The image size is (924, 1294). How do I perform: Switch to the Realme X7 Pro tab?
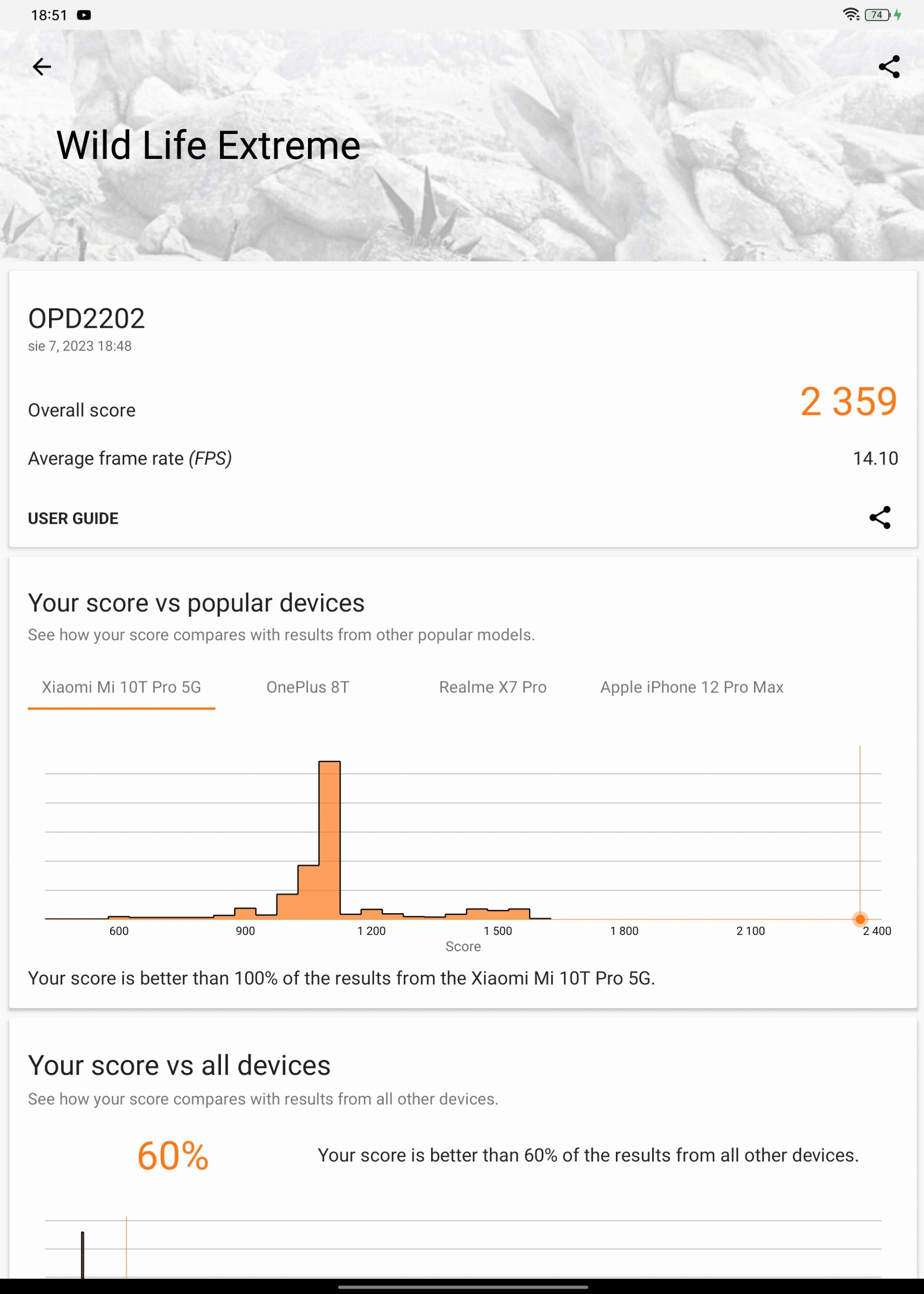[x=493, y=687]
